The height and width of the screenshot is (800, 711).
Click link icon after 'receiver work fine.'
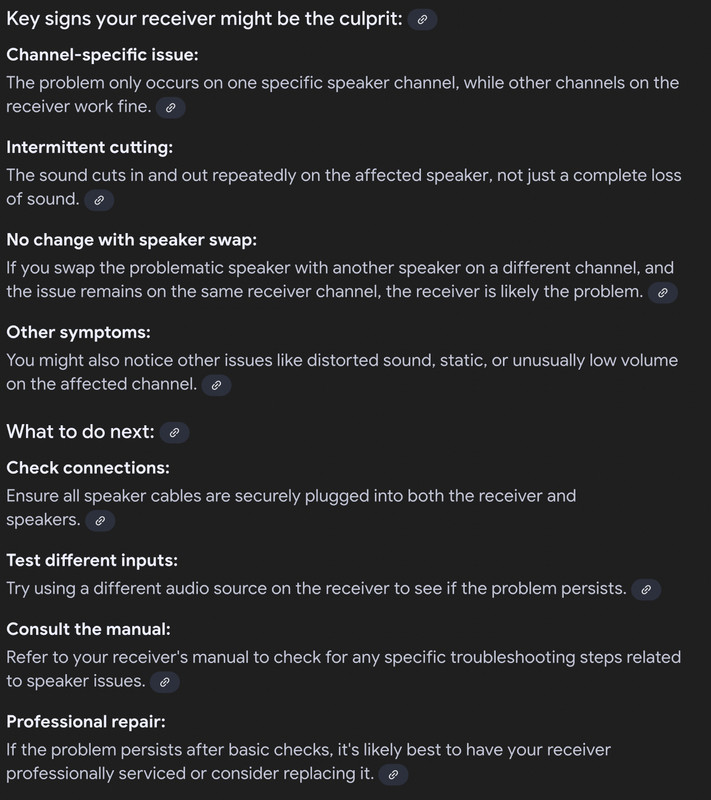coord(170,108)
